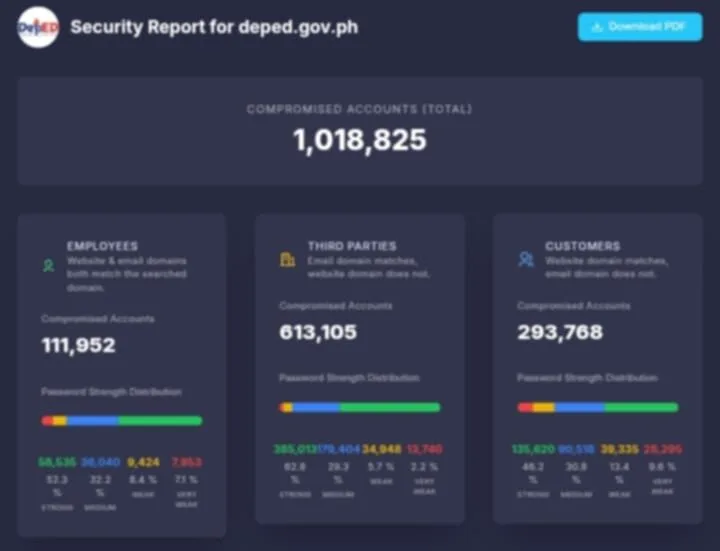This screenshot has height=551, width=720.
Task: Click the Customers password strength distribution bar
Action: [598, 407]
